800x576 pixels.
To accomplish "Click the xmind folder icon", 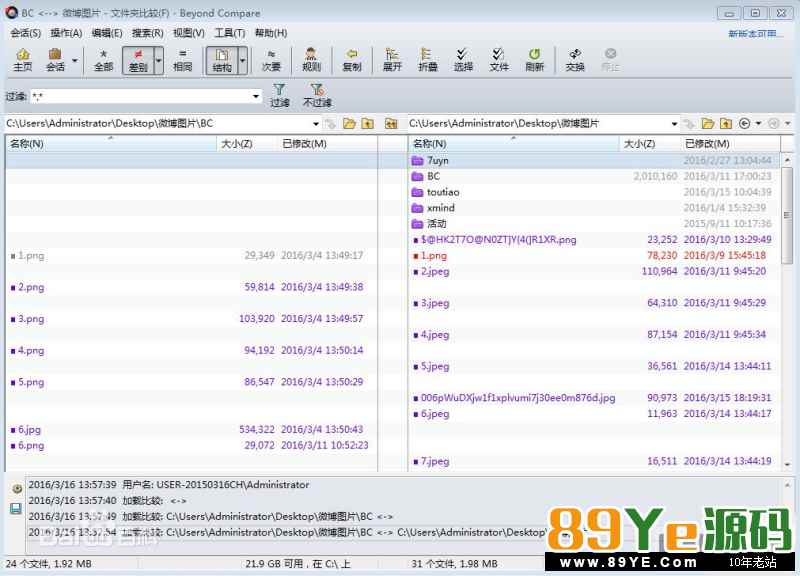I will coord(417,208).
